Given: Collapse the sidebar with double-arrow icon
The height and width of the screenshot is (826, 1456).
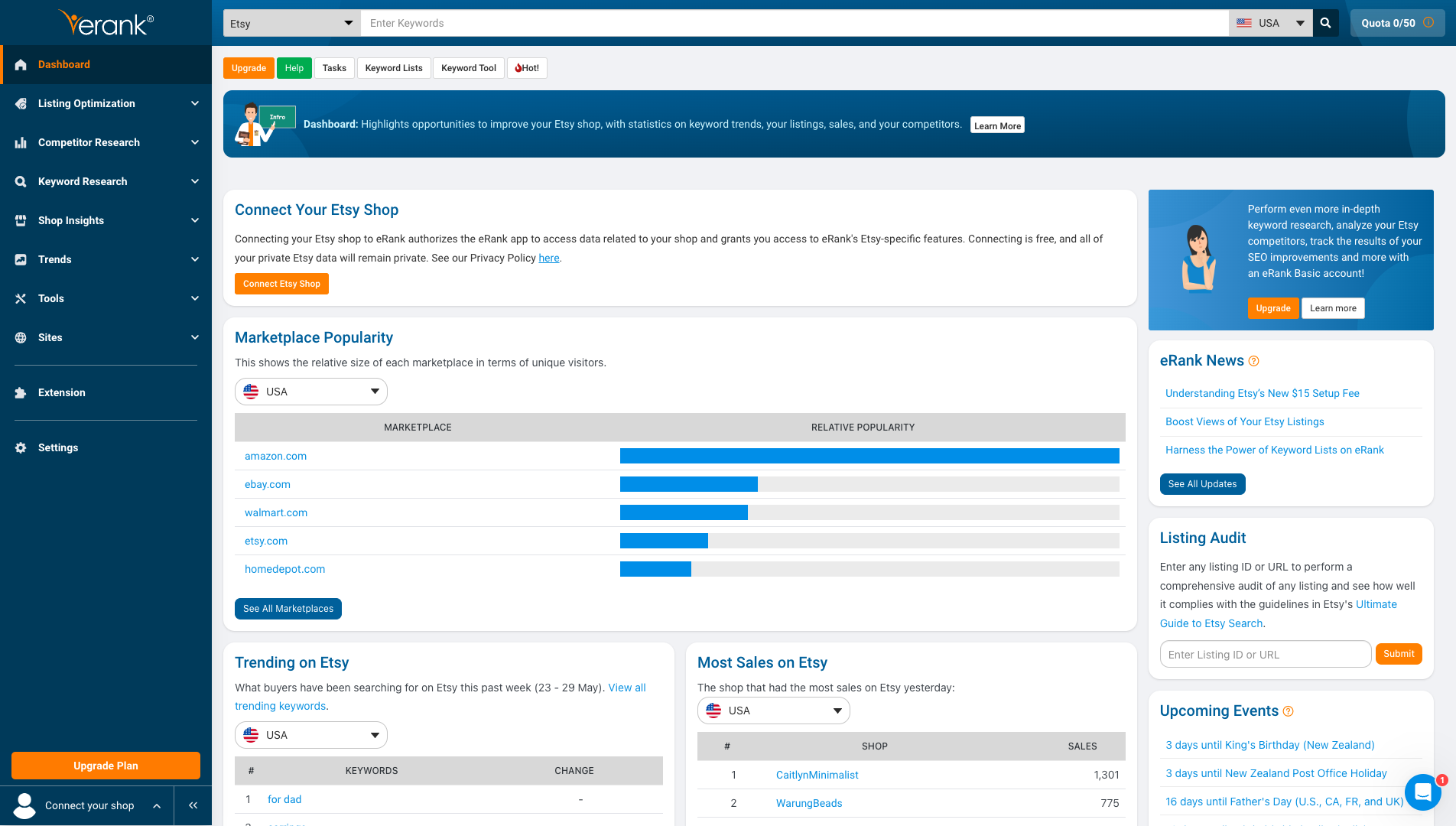Looking at the screenshot, I should point(193,805).
